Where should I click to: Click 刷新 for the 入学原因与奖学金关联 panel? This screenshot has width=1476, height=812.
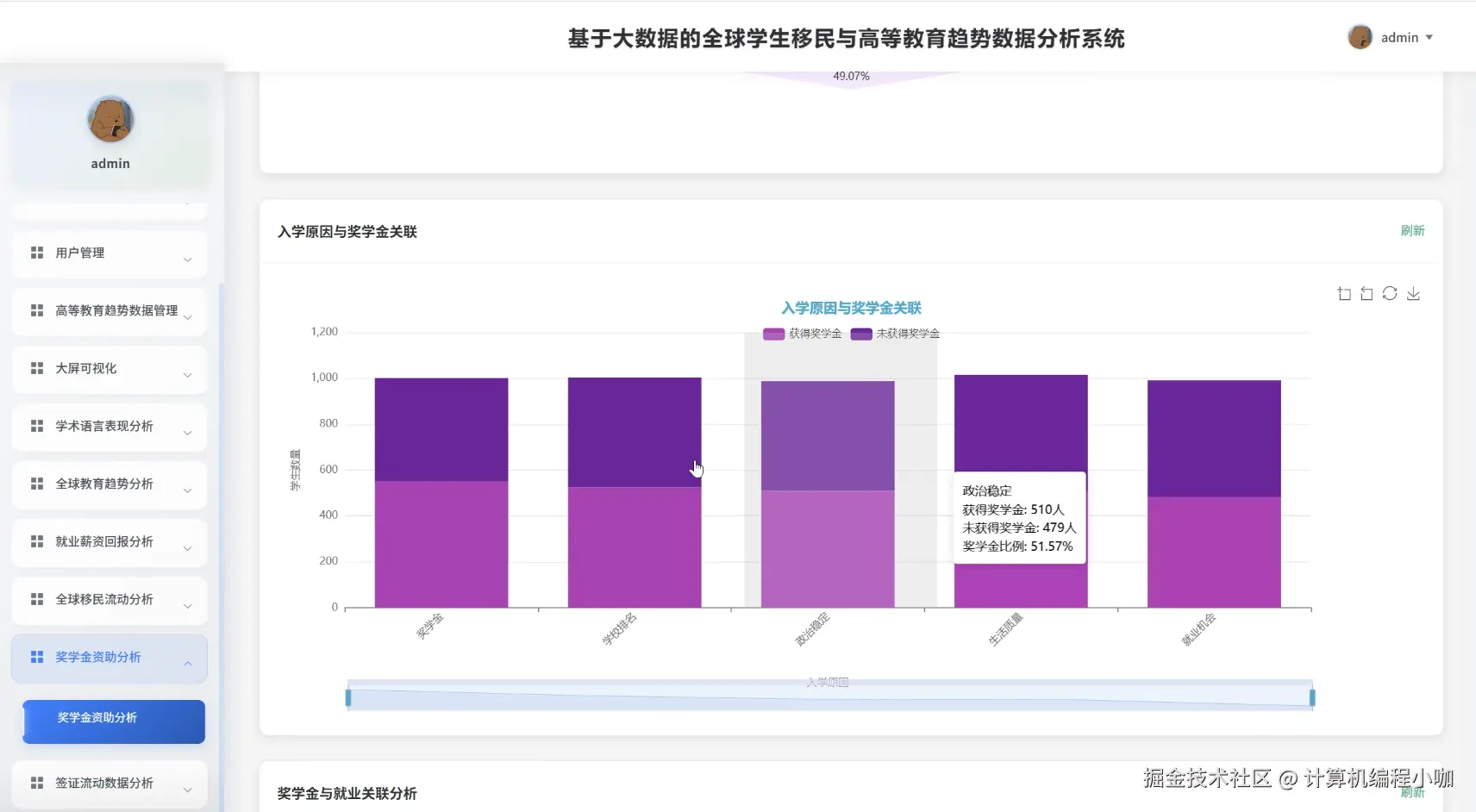click(1413, 230)
